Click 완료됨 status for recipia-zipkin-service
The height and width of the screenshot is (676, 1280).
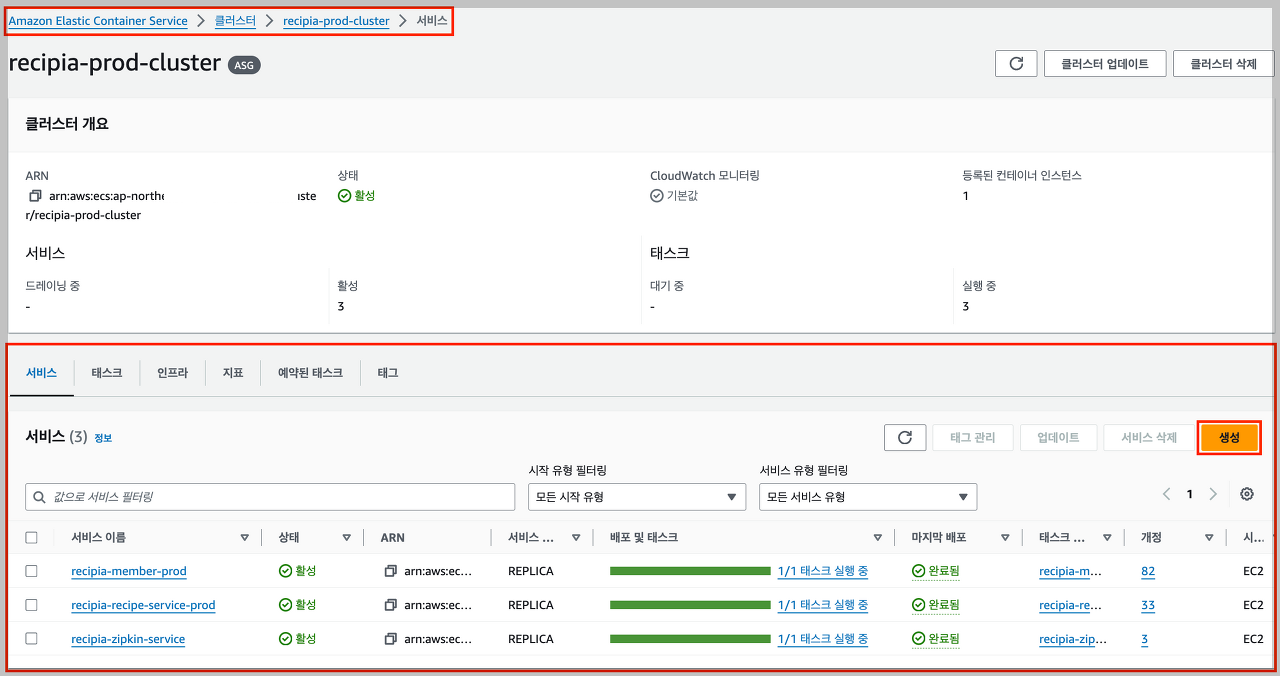pos(936,639)
